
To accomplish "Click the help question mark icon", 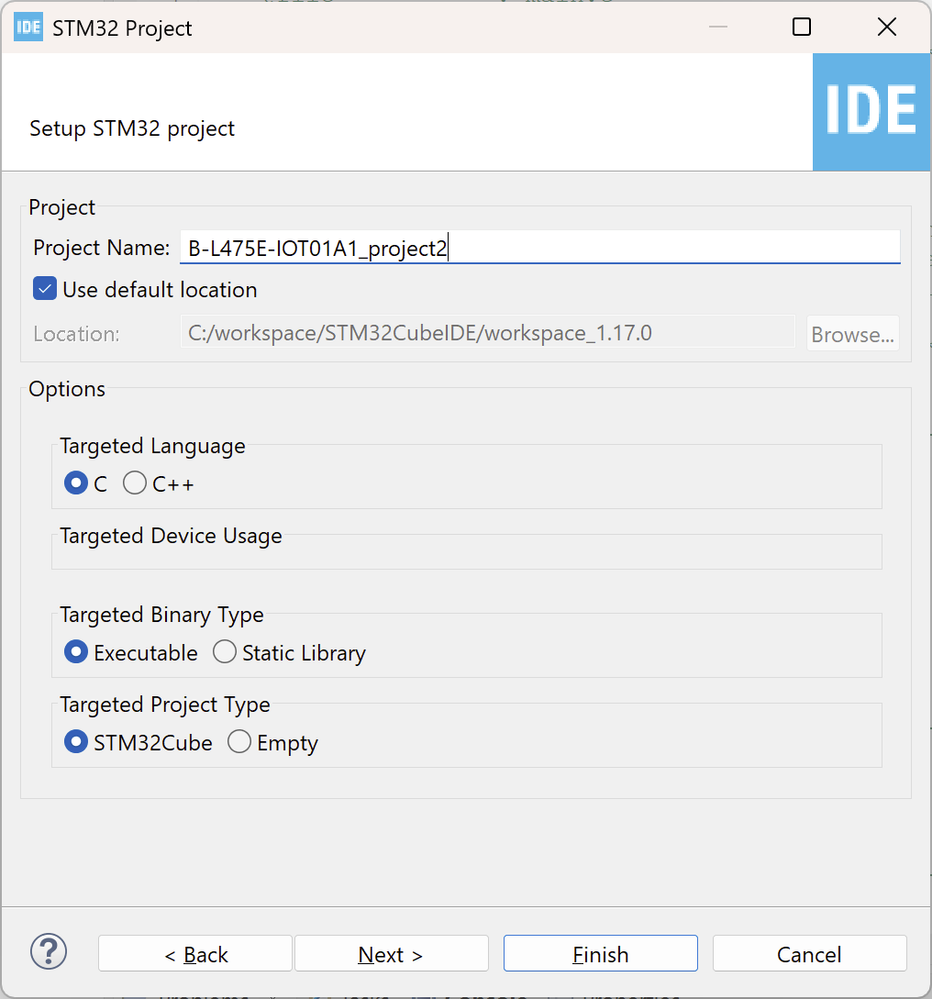I will [x=48, y=952].
